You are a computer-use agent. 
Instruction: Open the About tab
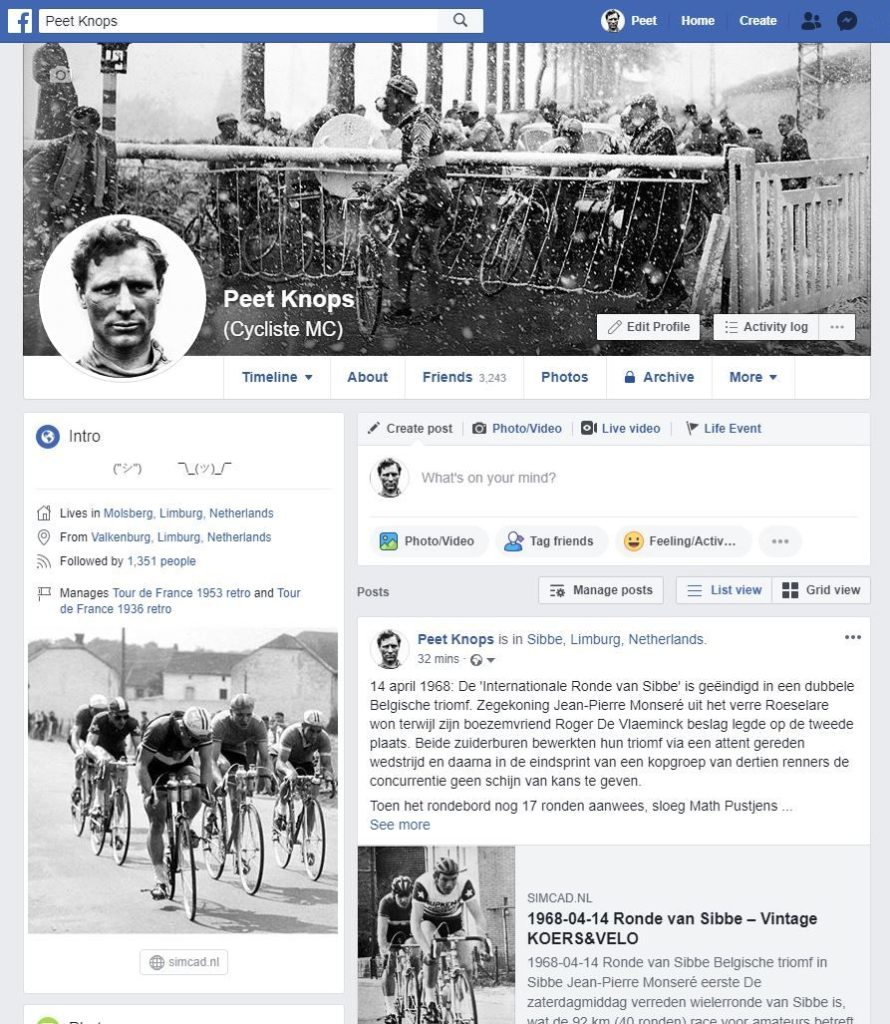click(368, 377)
